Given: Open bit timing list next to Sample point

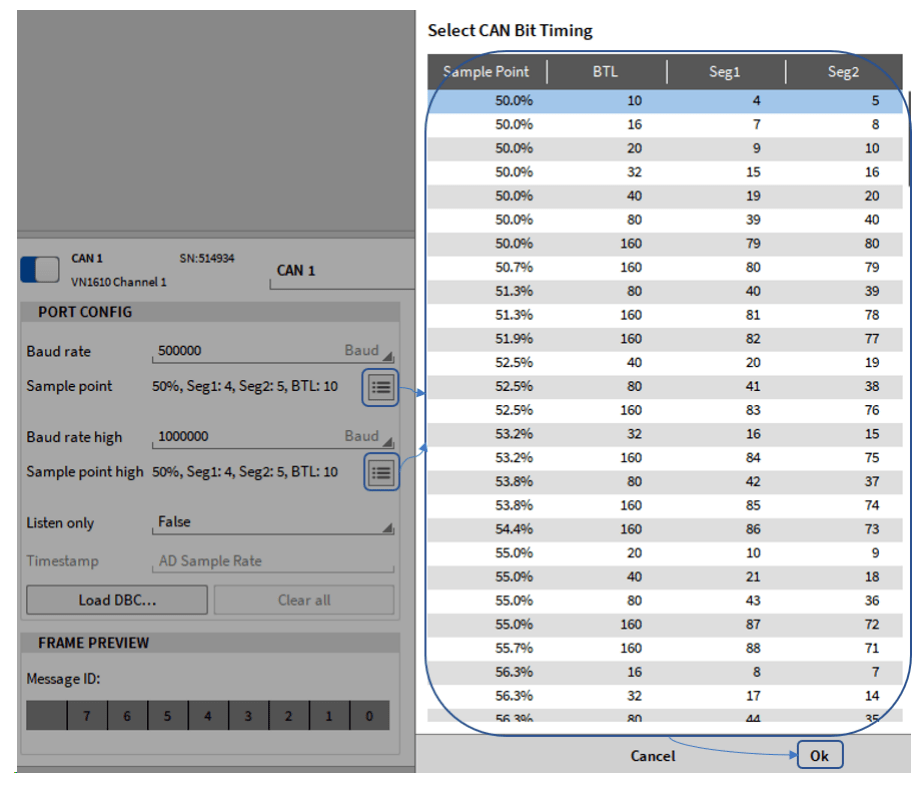Looking at the screenshot, I should pos(380,387).
